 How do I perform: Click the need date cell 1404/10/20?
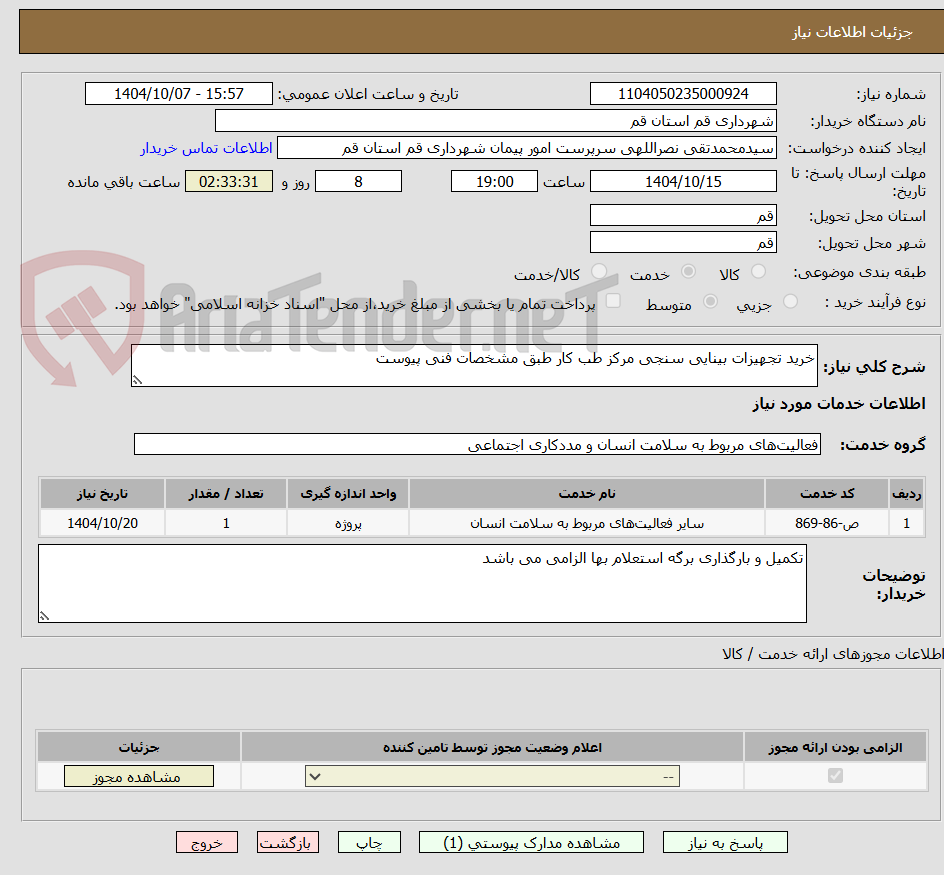102,523
